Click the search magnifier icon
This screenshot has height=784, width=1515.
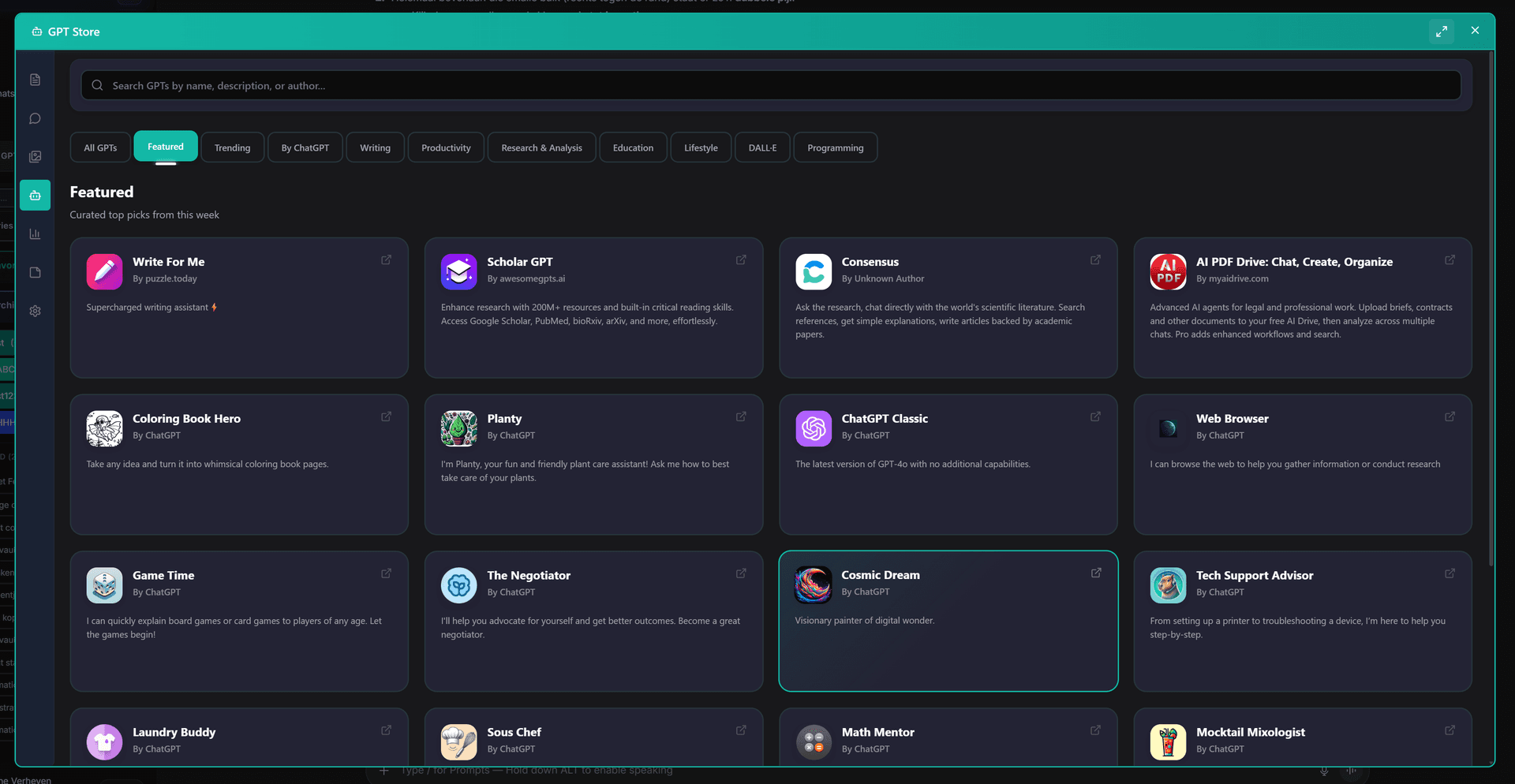coord(96,85)
